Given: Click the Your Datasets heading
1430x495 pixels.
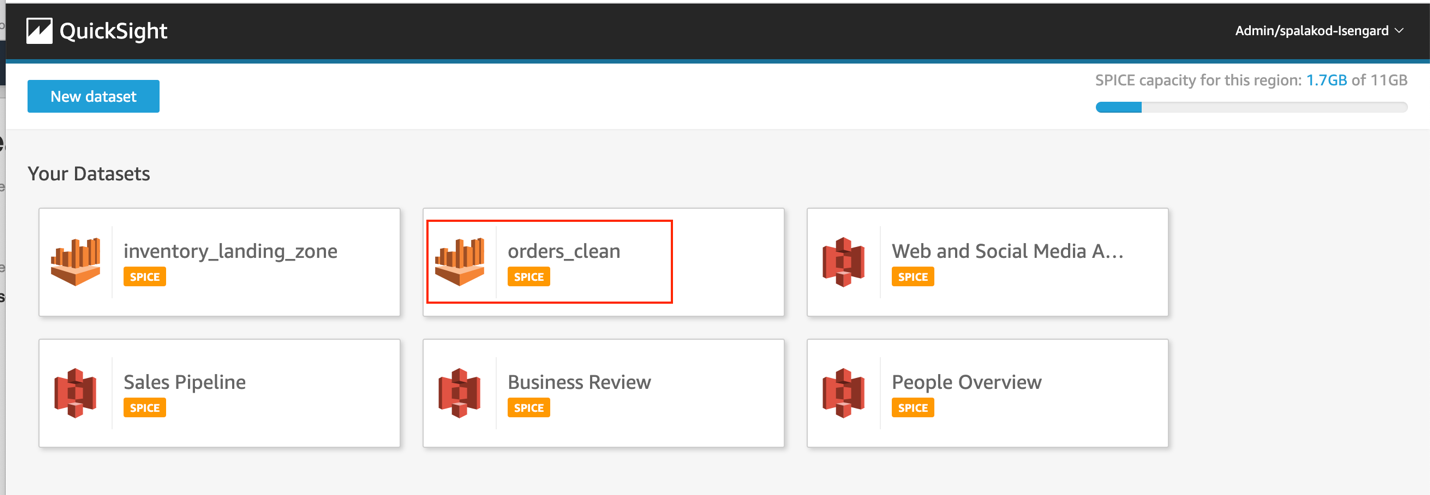Looking at the screenshot, I should [89, 173].
